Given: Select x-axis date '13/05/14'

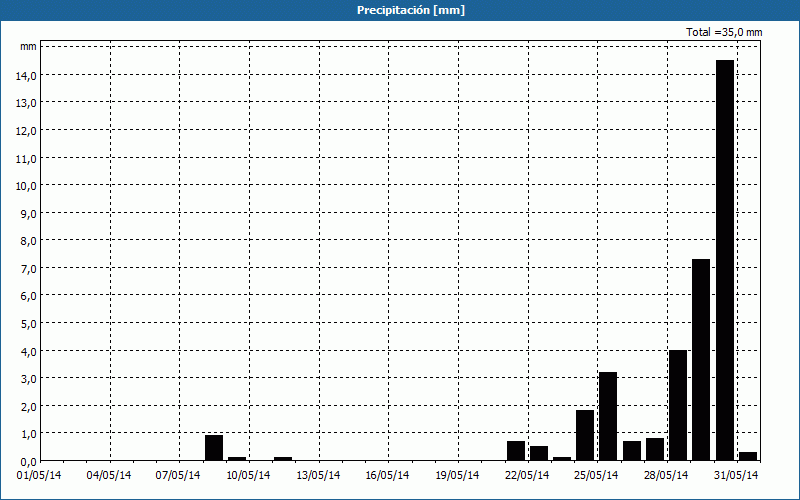Looking at the screenshot, I should [318, 476].
